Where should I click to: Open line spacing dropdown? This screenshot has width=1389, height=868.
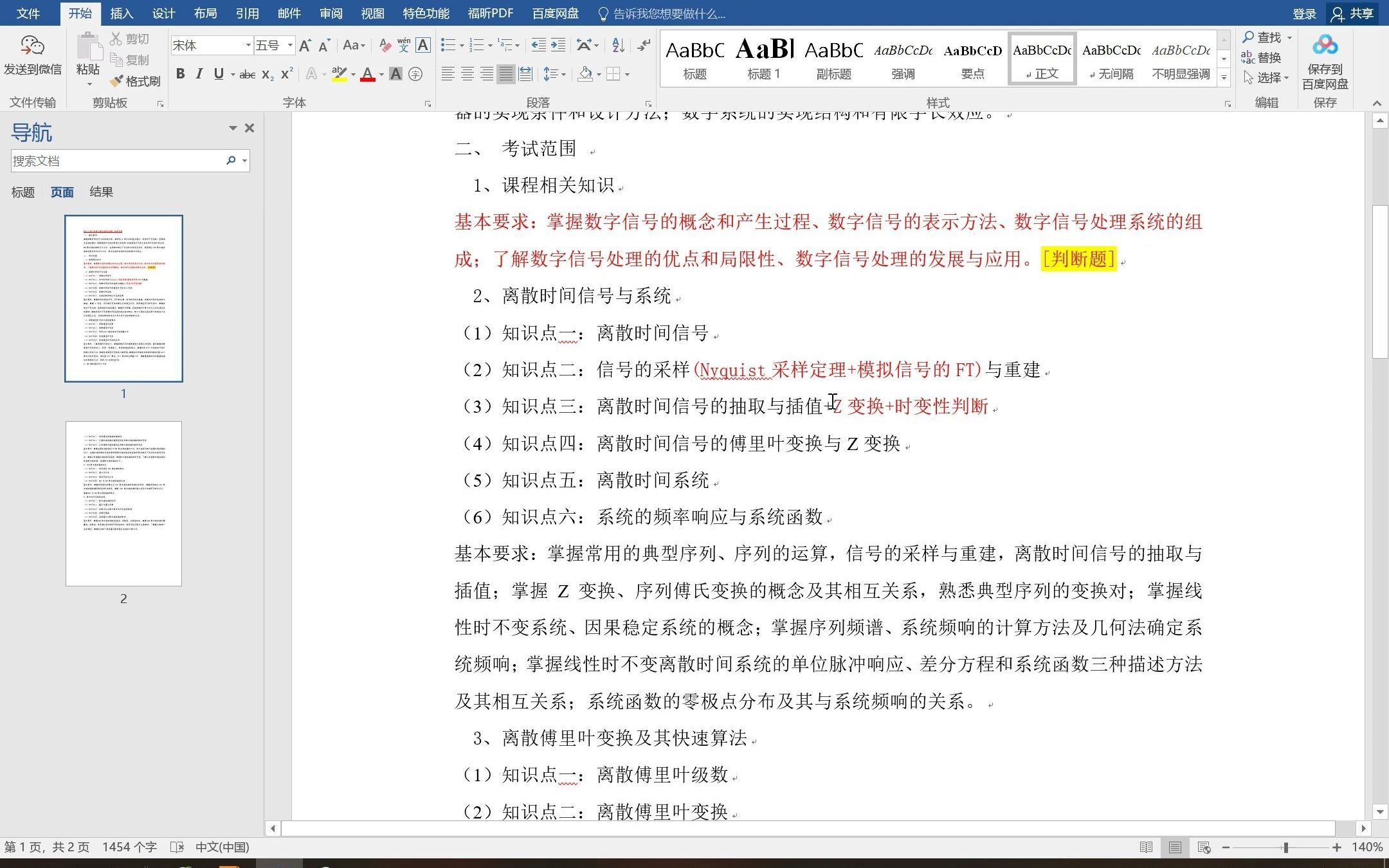coord(554,74)
